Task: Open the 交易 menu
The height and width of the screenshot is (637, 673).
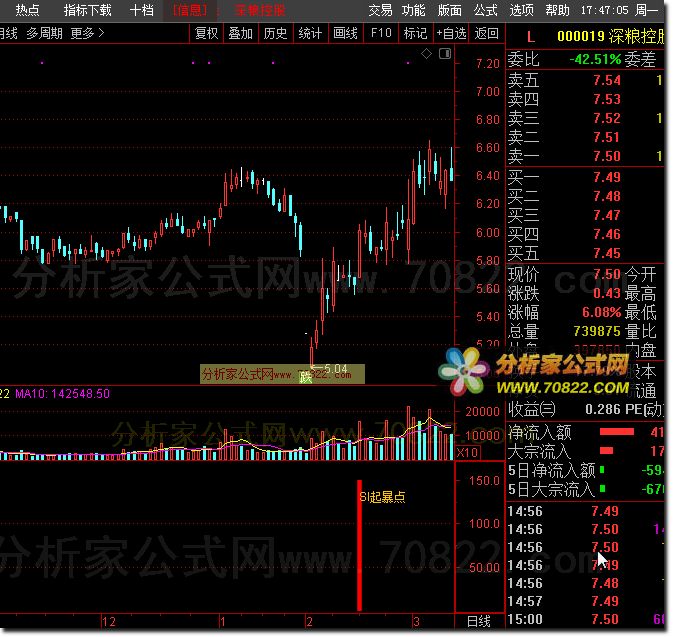Action: point(380,10)
